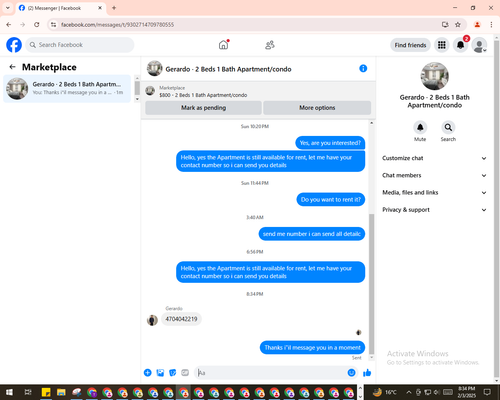This screenshot has height=400, width=500.
Task: Click the 'Thanks i'll message you' bubble
Action: pos(312,348)
